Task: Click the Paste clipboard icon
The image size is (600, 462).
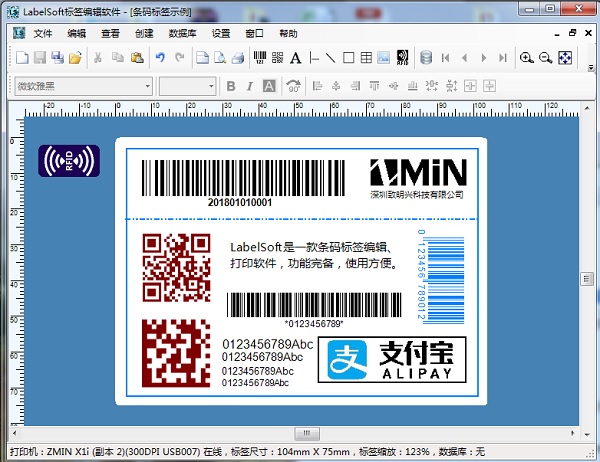Action: 137,58
